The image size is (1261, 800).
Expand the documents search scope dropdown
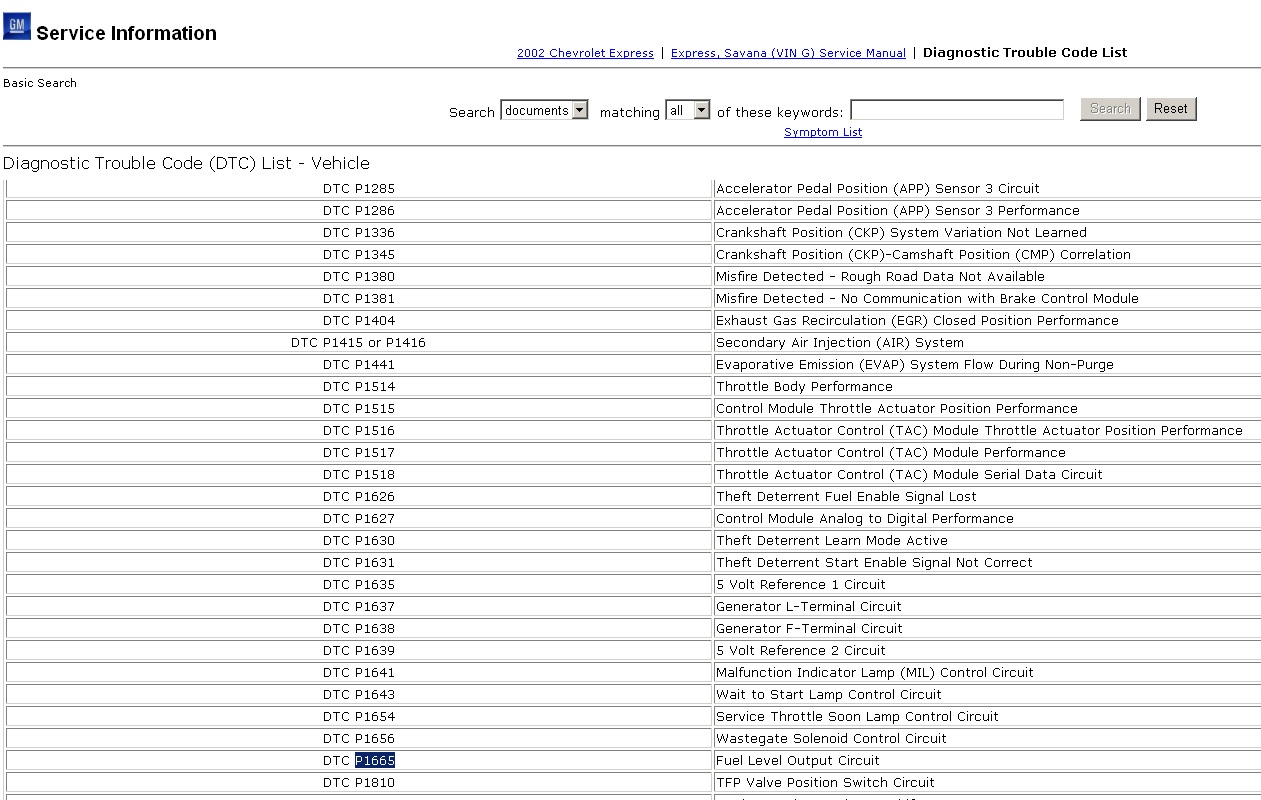(x=545, y=111)
